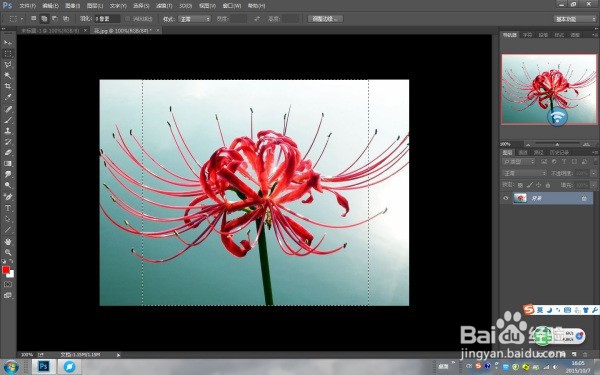Select the Dodge tool

8,185
